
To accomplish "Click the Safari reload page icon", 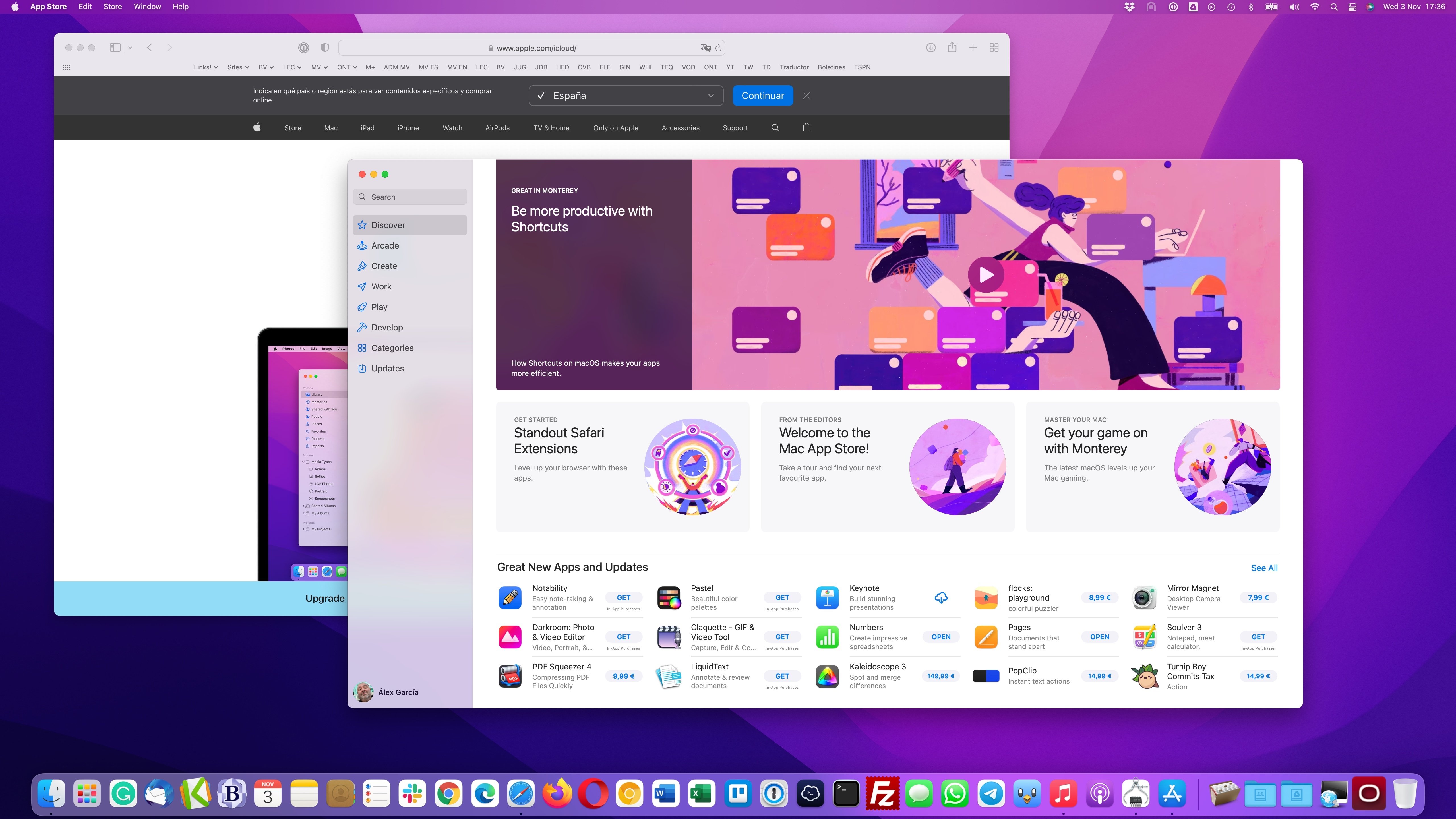I will [718, 48].
